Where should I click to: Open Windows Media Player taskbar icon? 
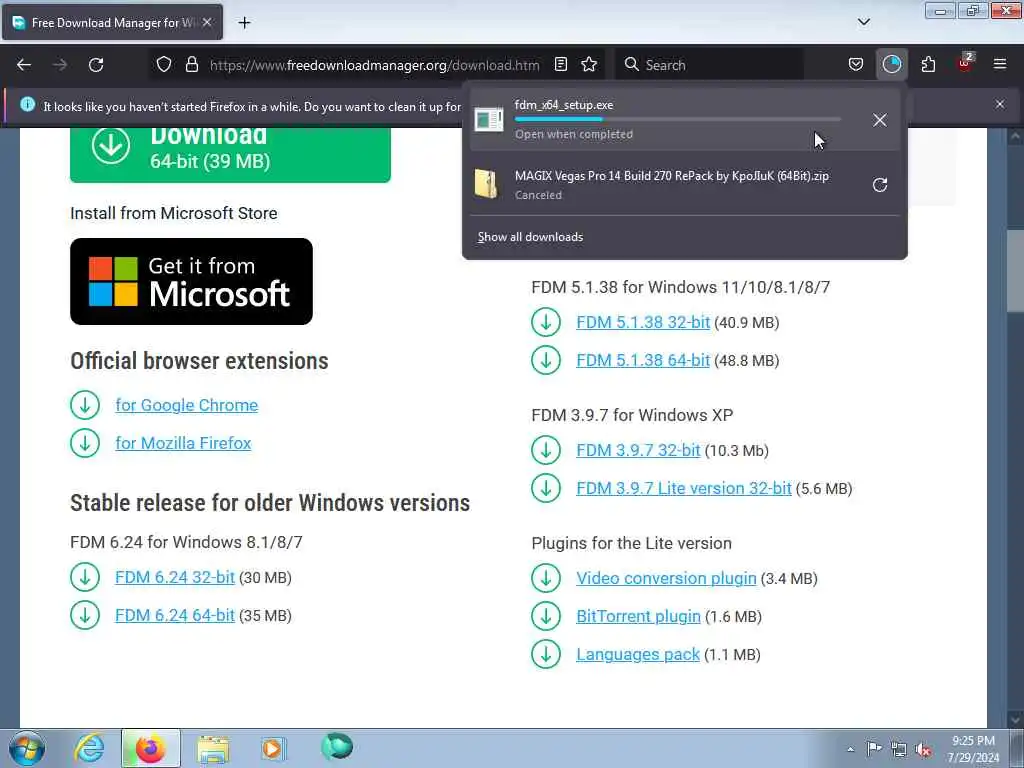[272, 748]
